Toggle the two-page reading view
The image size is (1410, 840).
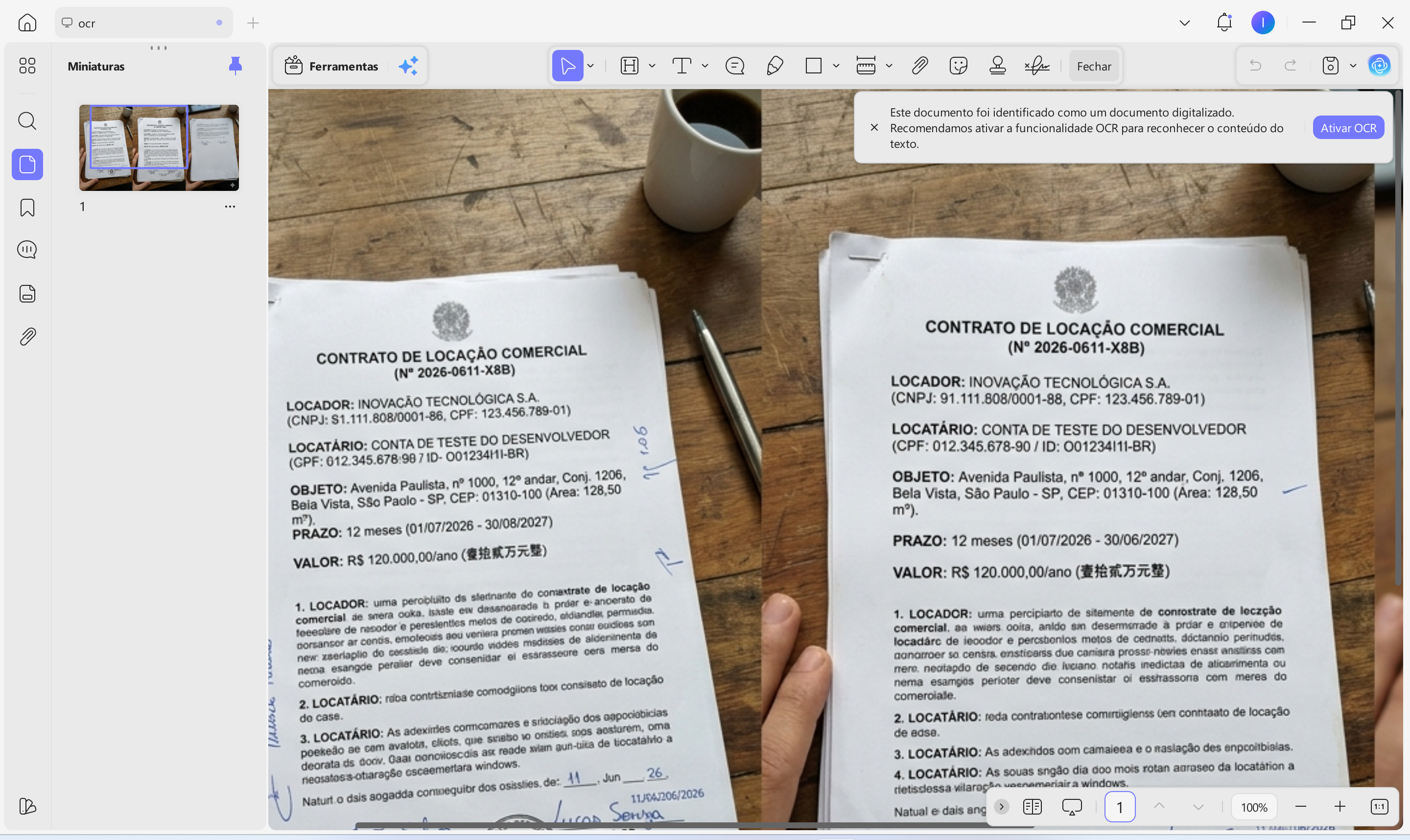[x=1033, y=807]
